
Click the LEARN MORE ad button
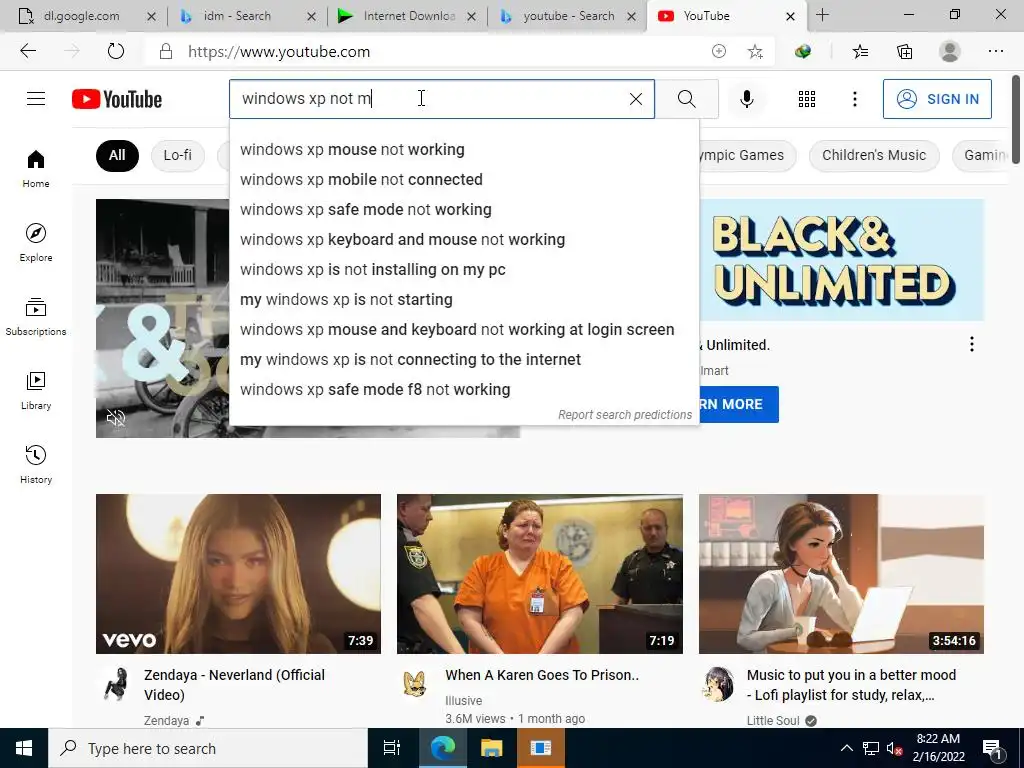tap(739, 404)
